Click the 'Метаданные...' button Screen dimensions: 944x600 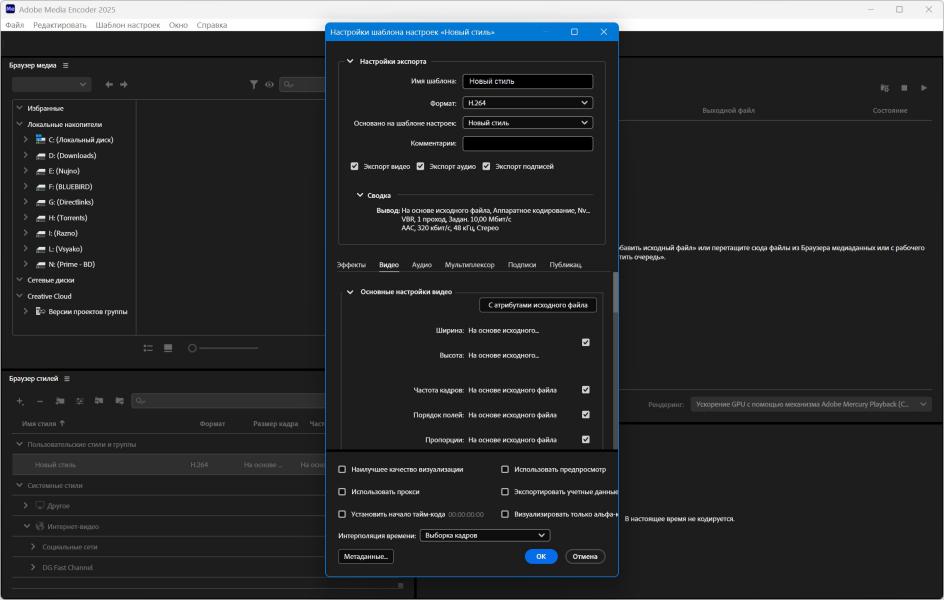point(366,556)
